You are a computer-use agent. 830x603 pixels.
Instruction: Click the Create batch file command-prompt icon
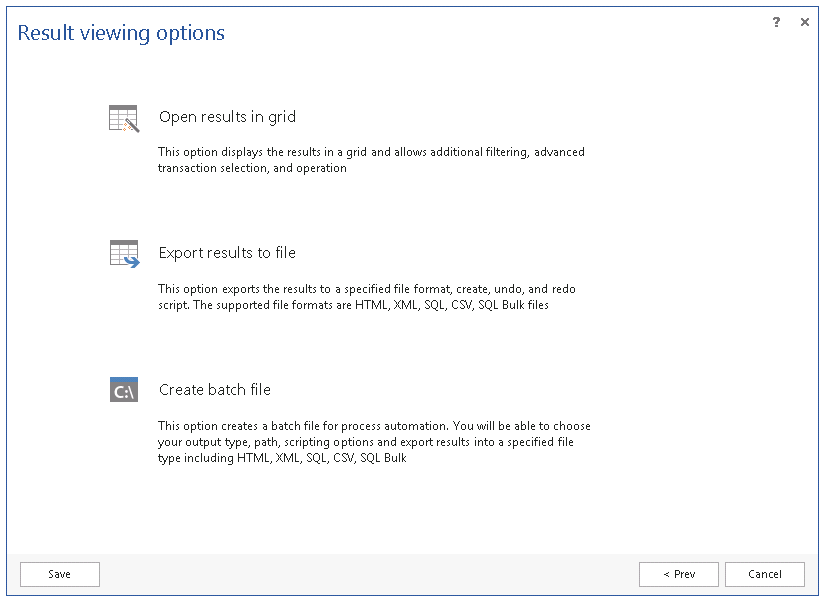click(123, 390)
